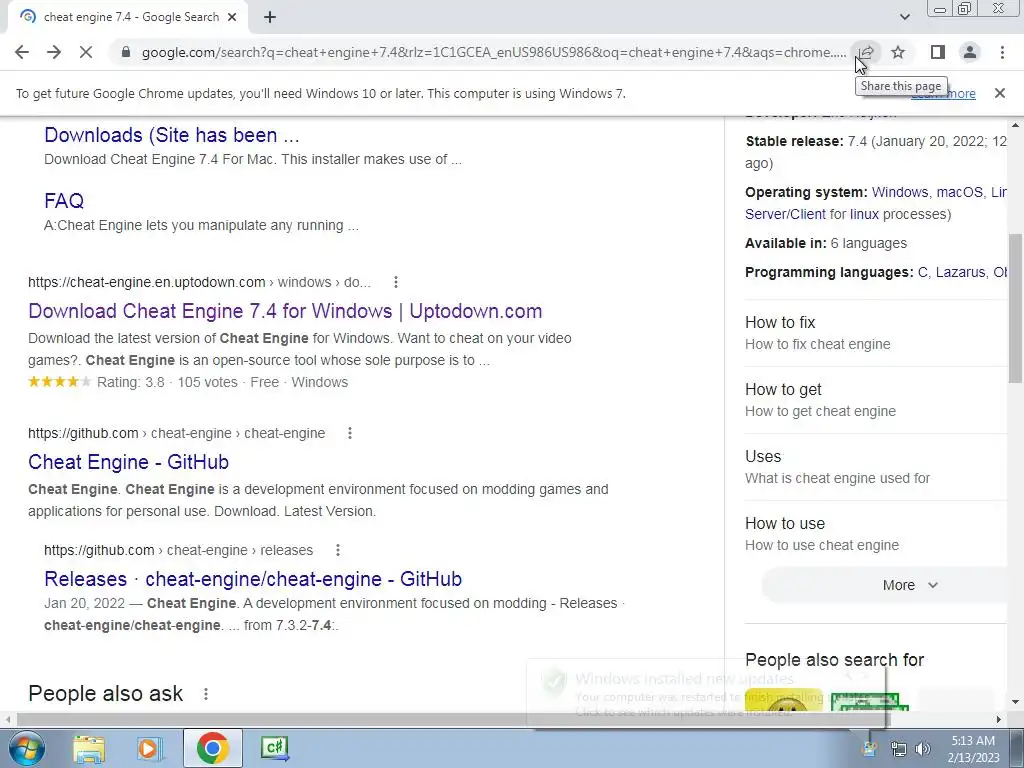This screenshot has height=768, width=1024.
Task: Open the tab search chevron dropdown
Action: [904, 18]
